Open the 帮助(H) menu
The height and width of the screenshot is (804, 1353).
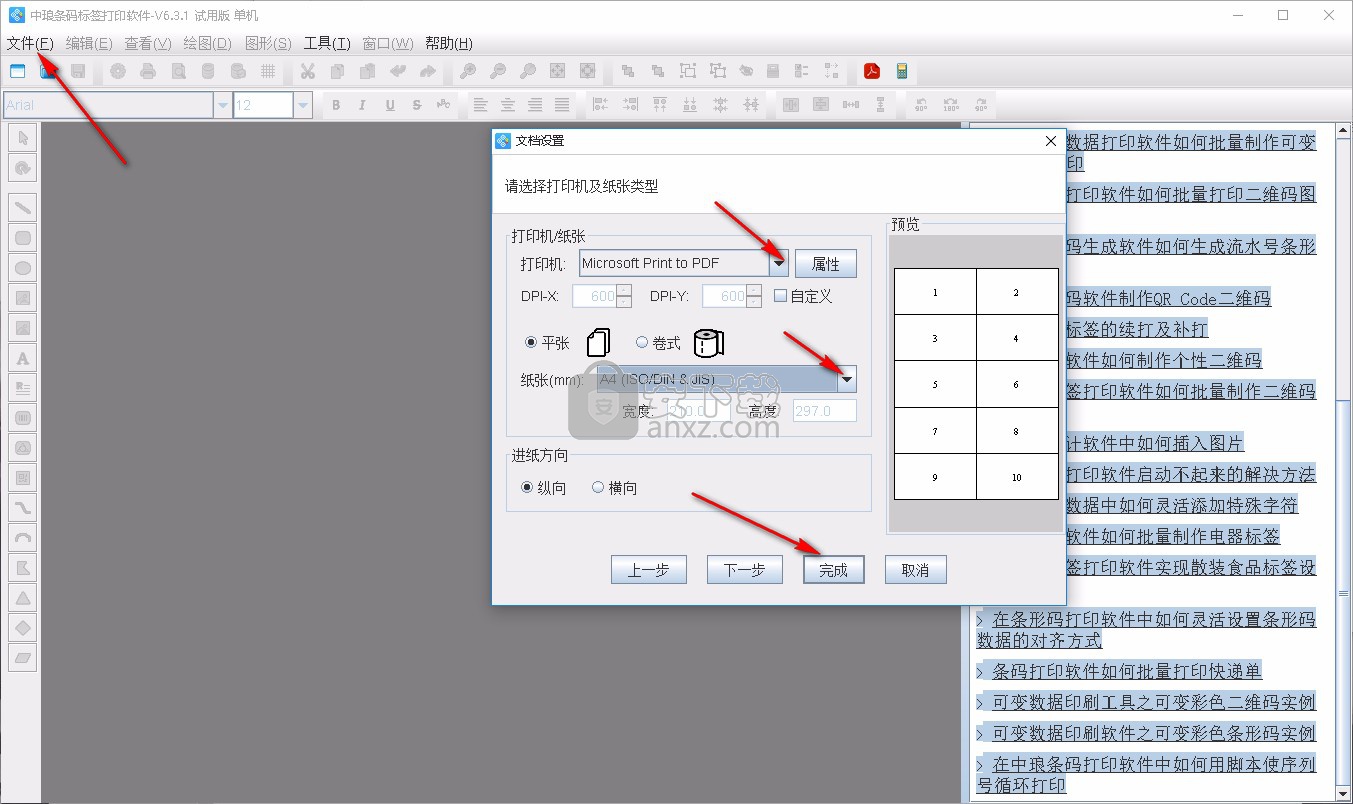(x=449, y=43)
